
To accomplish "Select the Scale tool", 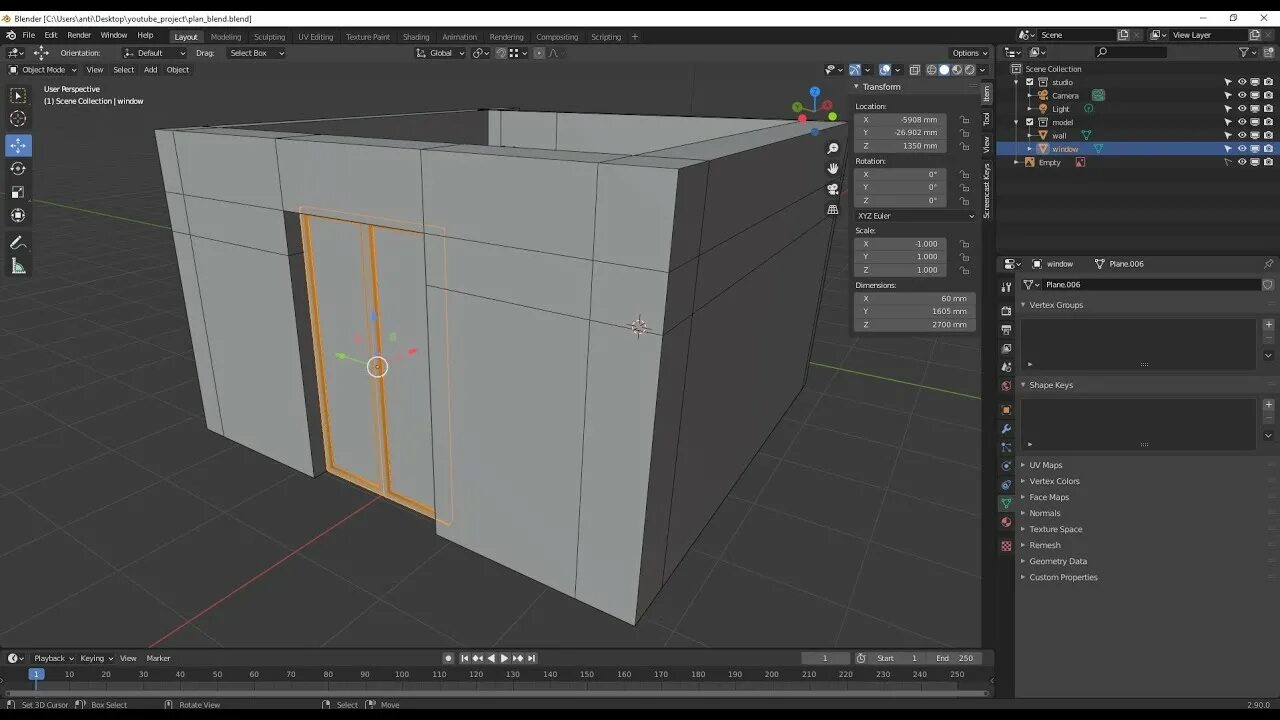I will point(18,192).
